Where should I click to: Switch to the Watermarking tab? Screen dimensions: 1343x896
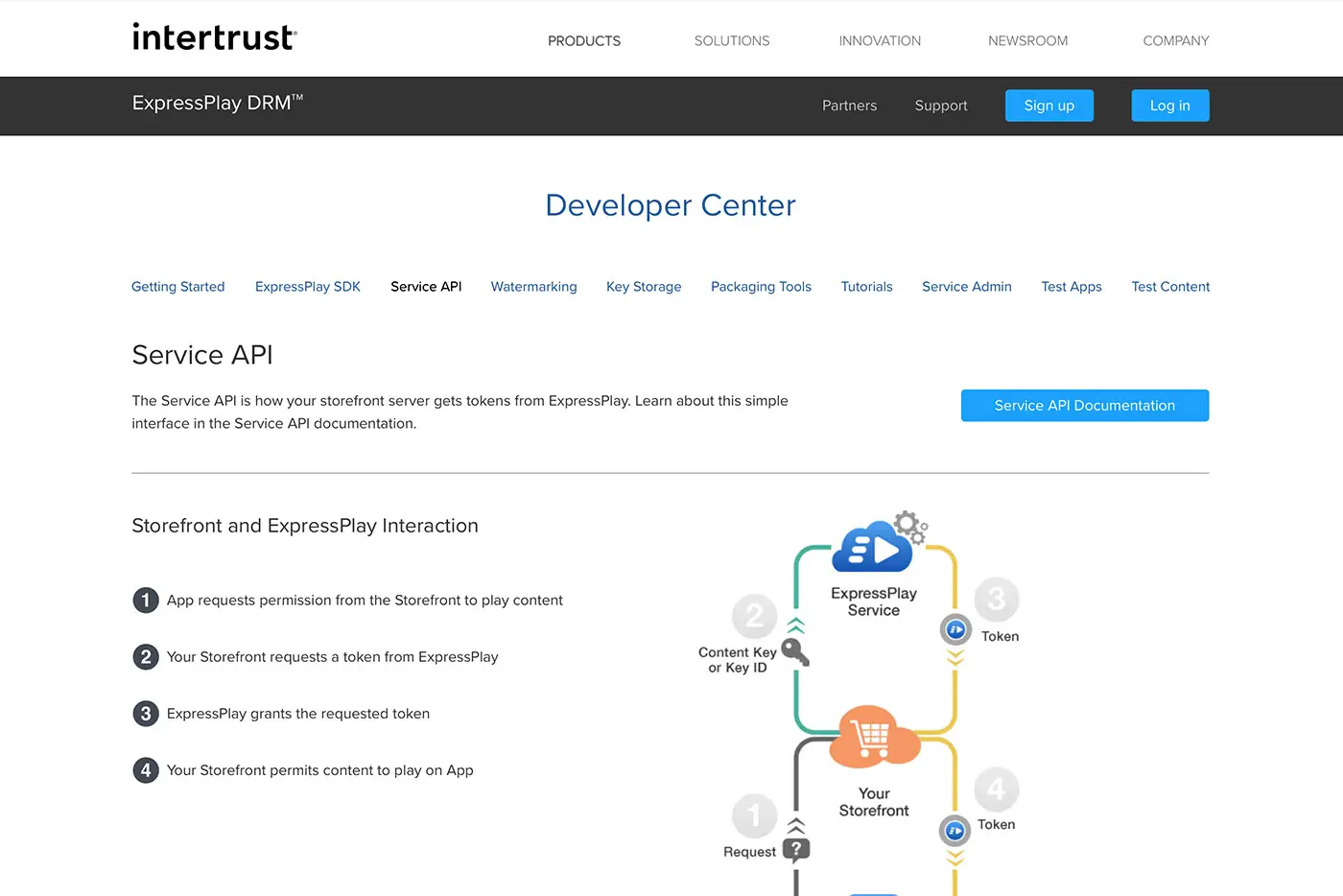(x=534, y=287)
